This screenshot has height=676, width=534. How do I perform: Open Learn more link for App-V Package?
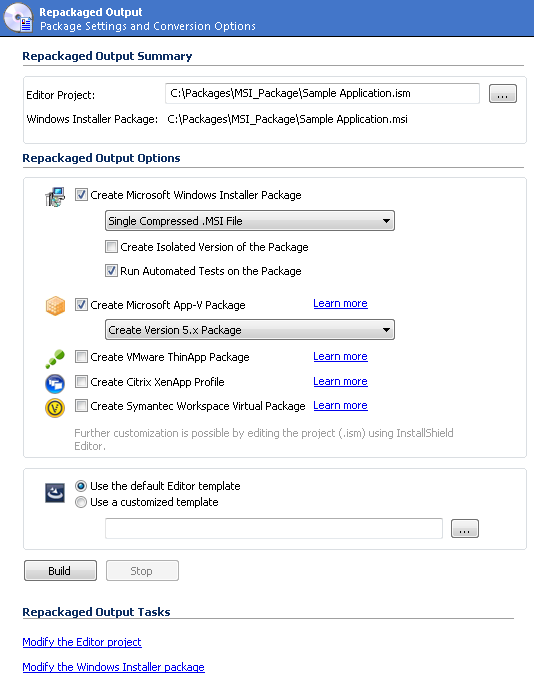(340, 304)
